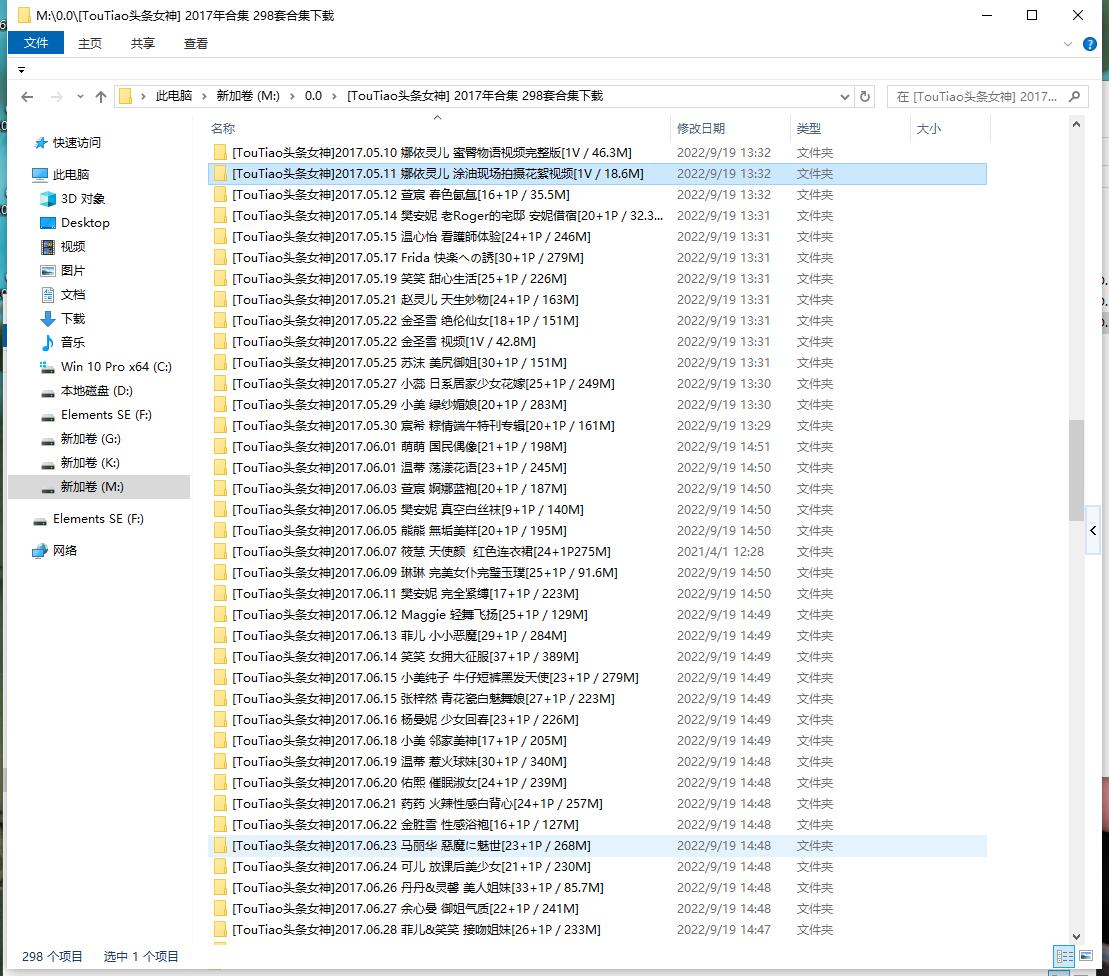Screen dimensions: 1109x976
Task: Select the 图片 pictures icon in the sidebar
Action: pos(48,271)
